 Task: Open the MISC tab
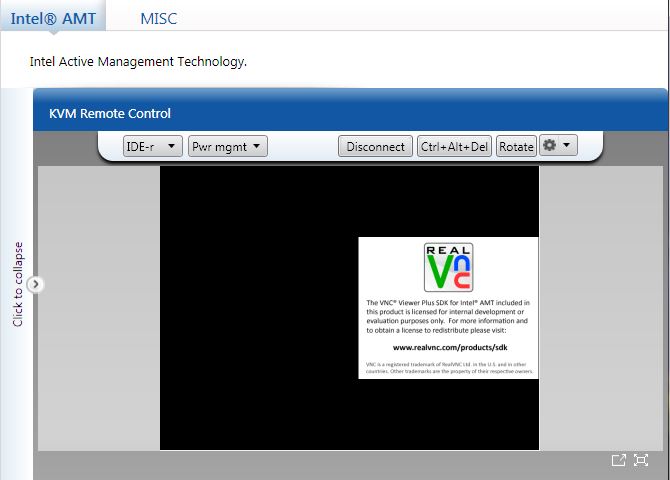[x=159, y=18]
